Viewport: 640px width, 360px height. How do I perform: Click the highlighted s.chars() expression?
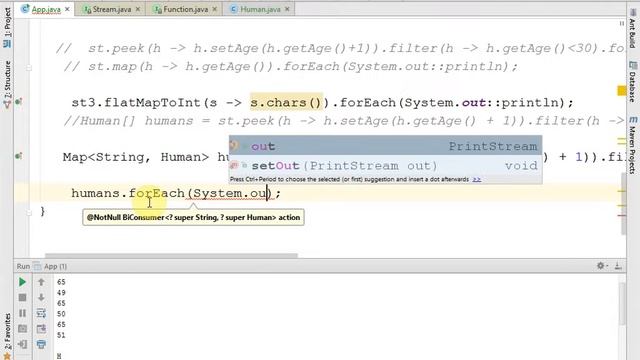287,102
